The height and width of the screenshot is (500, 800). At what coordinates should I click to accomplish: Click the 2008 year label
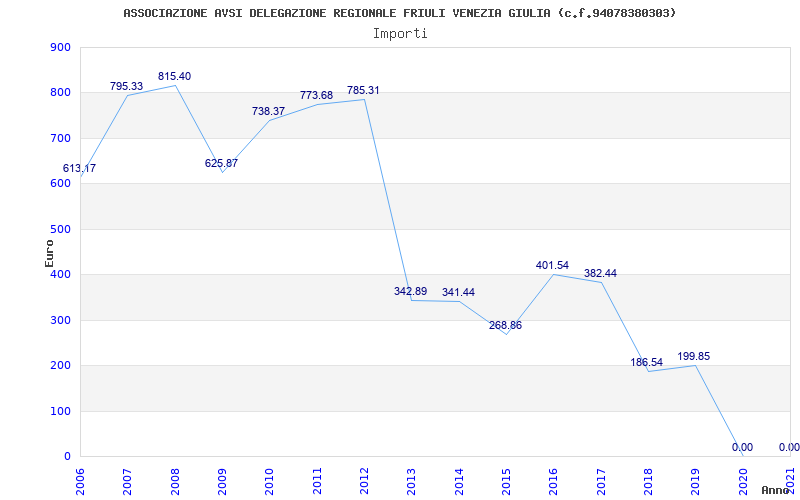[x=175, y=480]
